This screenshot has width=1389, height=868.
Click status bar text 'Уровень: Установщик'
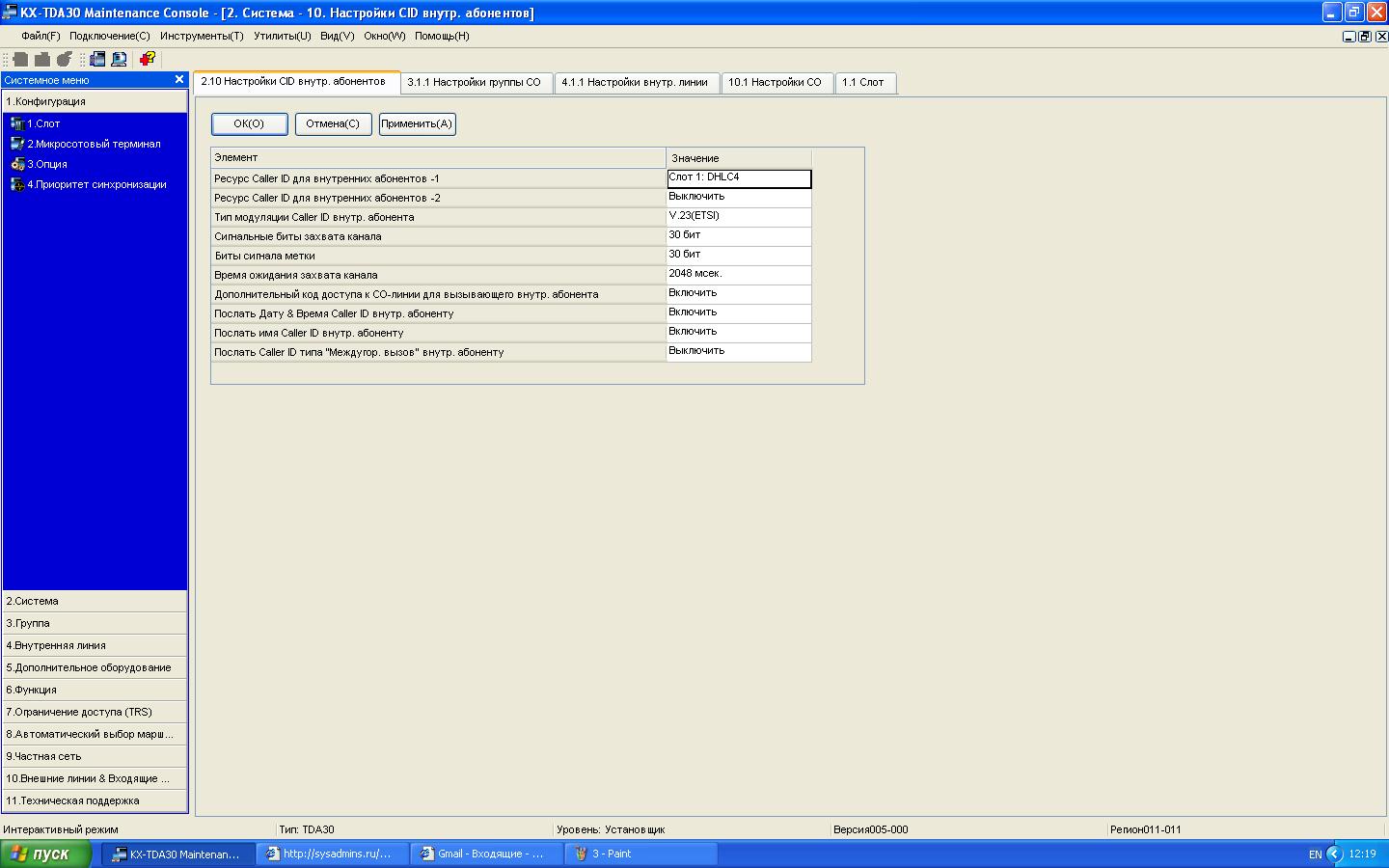[x=611, y=829]
